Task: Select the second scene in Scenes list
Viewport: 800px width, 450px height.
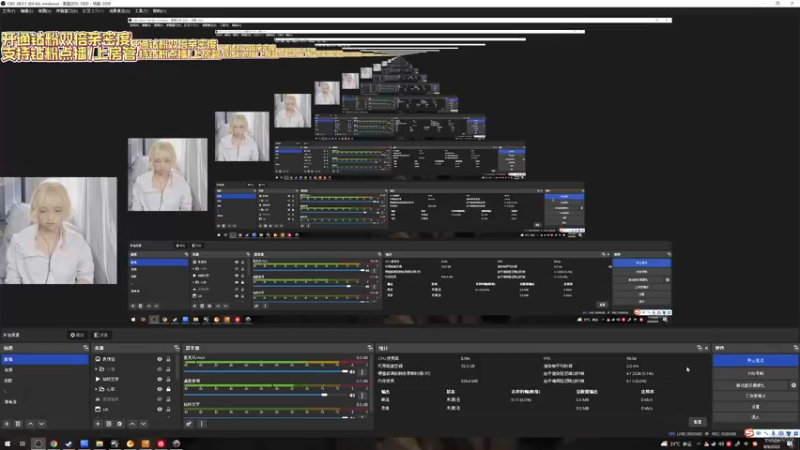Action: (x=44, y=370)
